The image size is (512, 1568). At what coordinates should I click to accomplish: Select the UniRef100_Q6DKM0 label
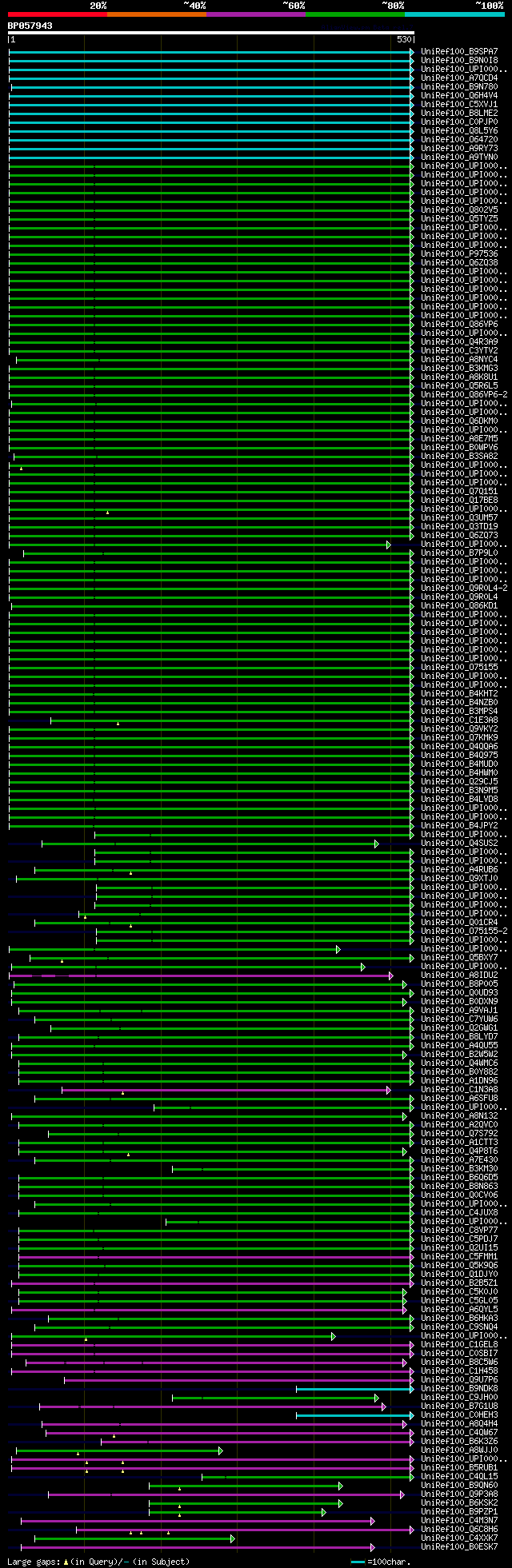(459, 421)
